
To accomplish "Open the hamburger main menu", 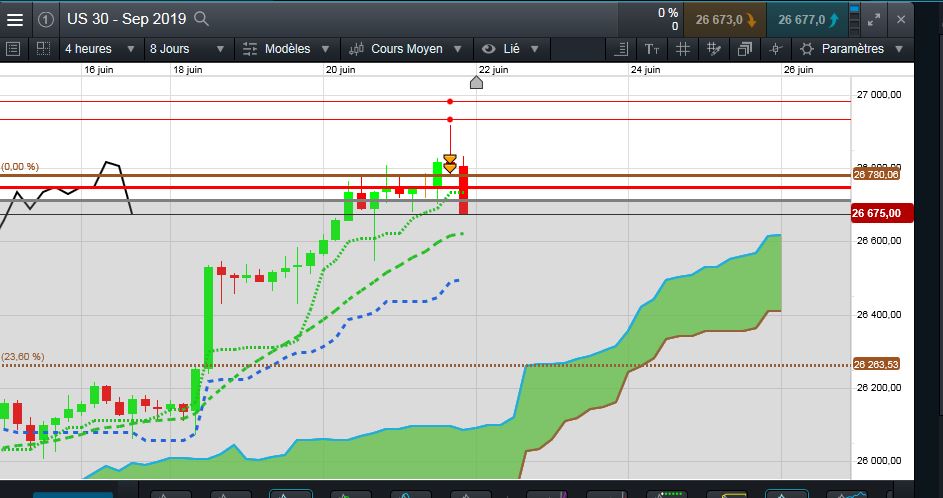I will tap(15, 19).
